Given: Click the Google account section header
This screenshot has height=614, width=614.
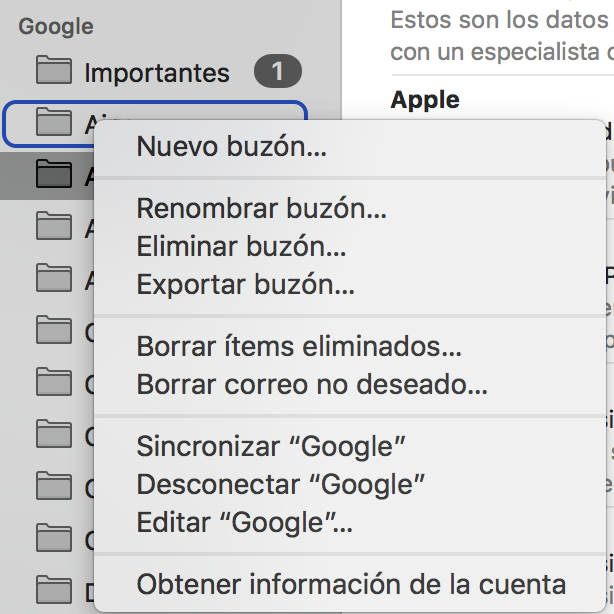Looking at the screenshot, I should pyautogui.click(x=56, y=26).
